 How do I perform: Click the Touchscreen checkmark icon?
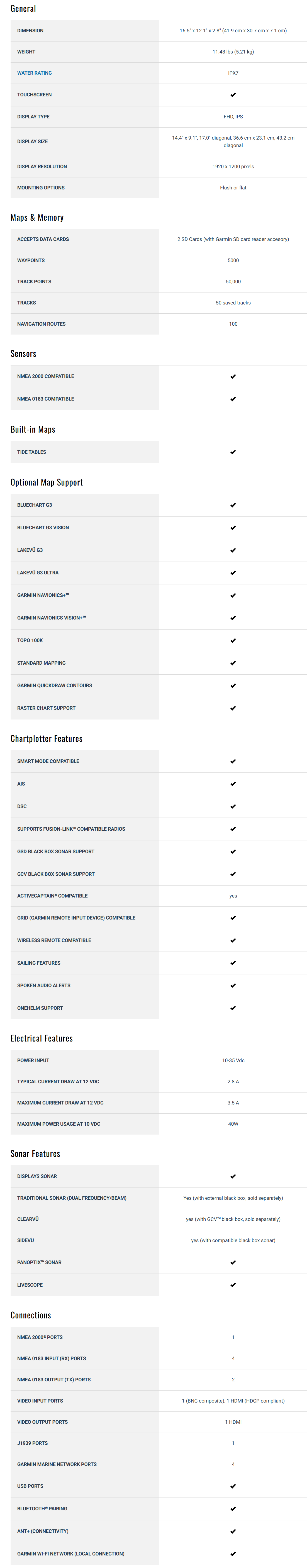pos(233,95)
